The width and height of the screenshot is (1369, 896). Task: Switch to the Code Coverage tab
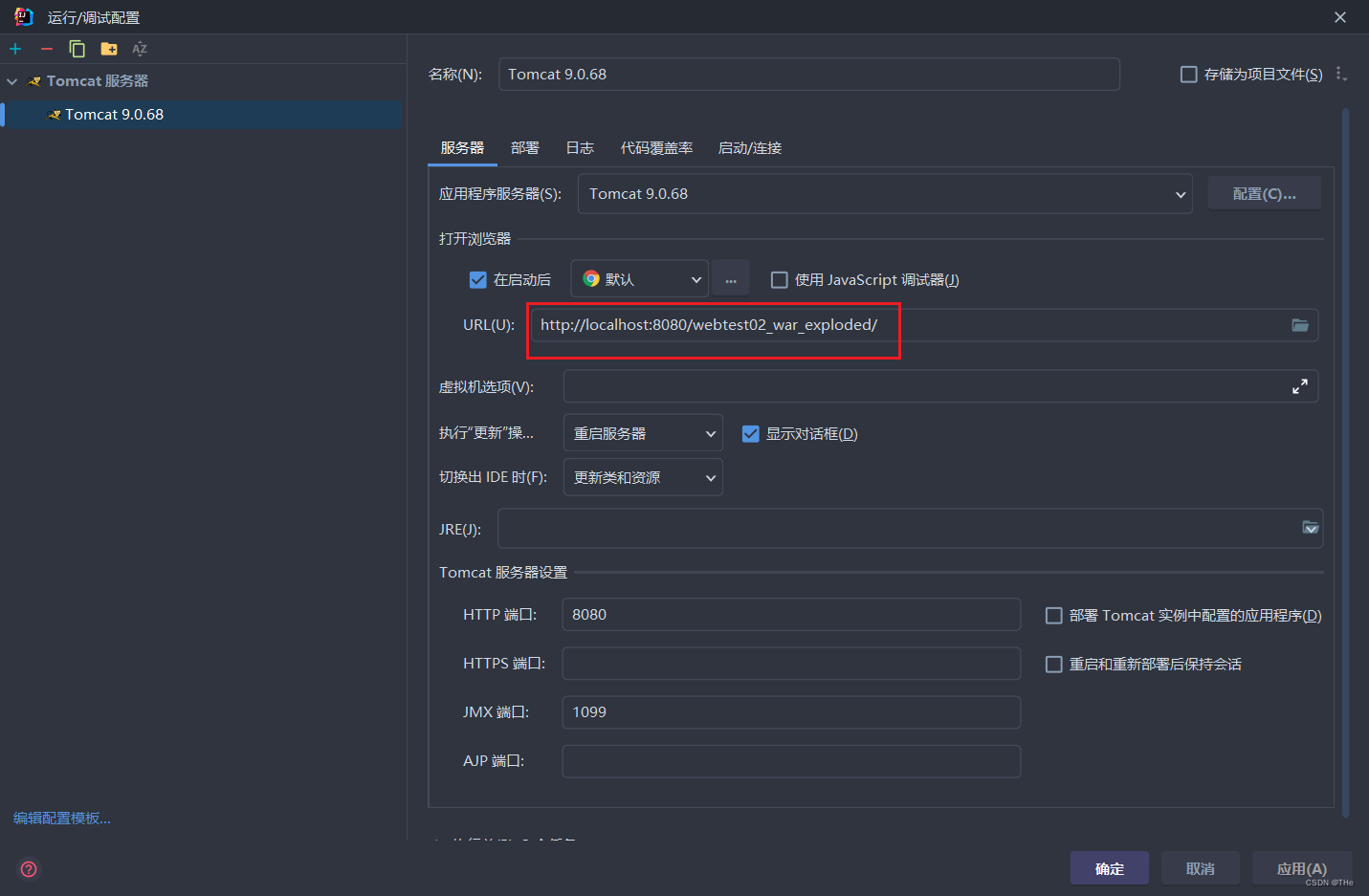(657, 148)
